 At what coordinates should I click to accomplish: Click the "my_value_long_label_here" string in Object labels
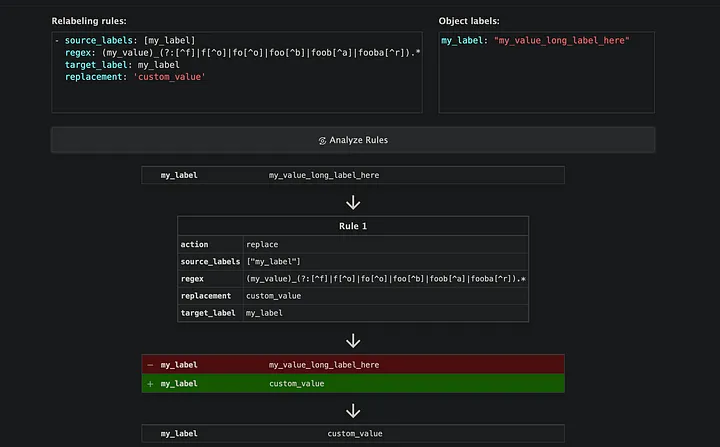point(562,40)
